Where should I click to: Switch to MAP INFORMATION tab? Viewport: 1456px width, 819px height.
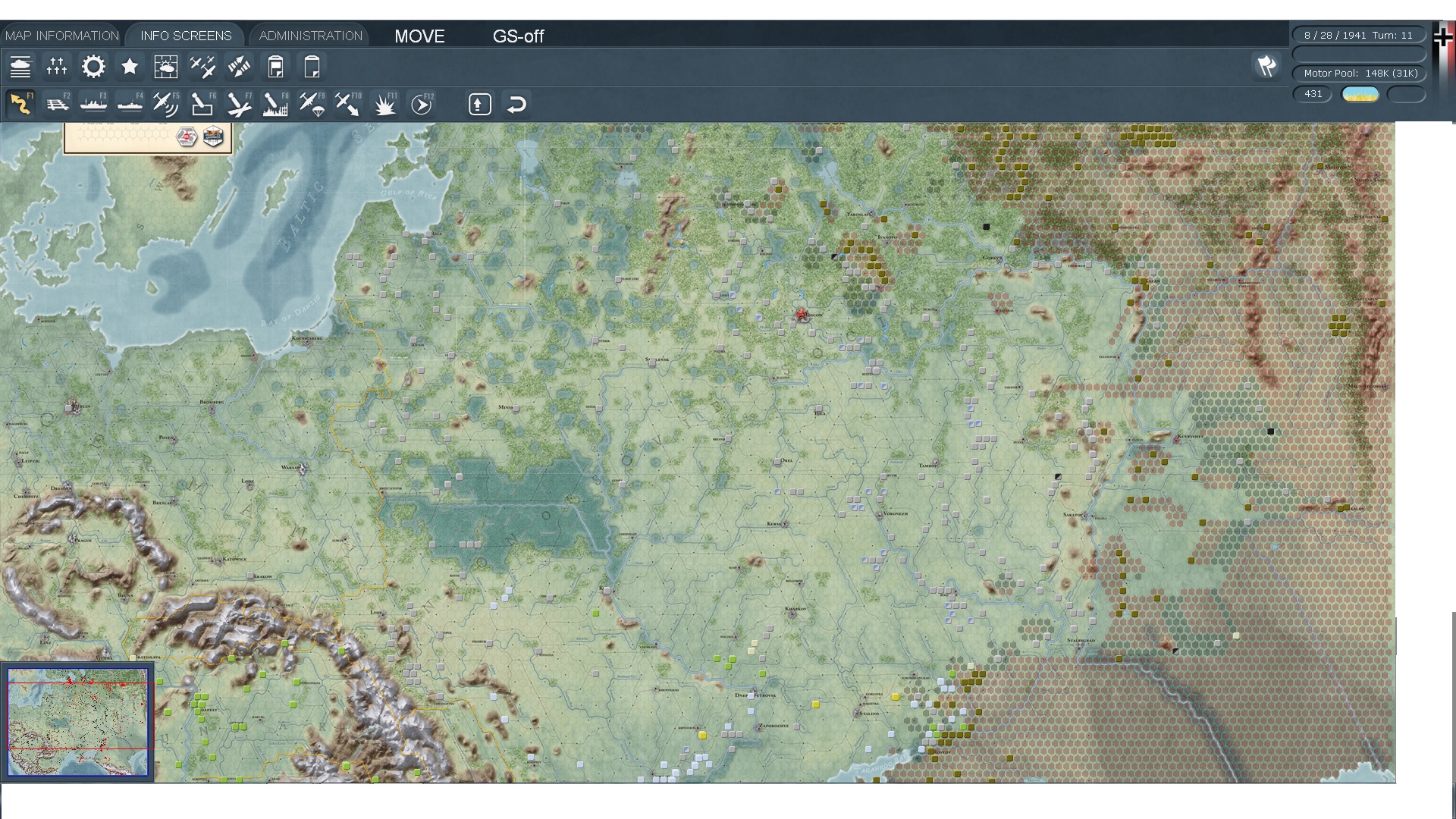(x=61, y=36)
